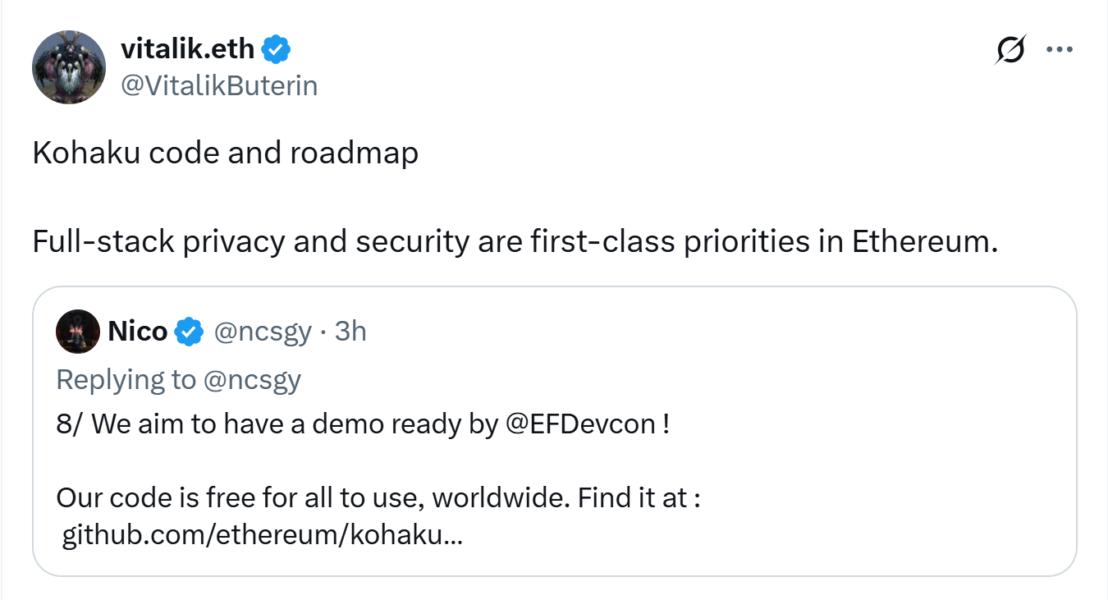Open the github.com/ethereum/kohaku link
1108x600 pixels.
coord(262,535)
